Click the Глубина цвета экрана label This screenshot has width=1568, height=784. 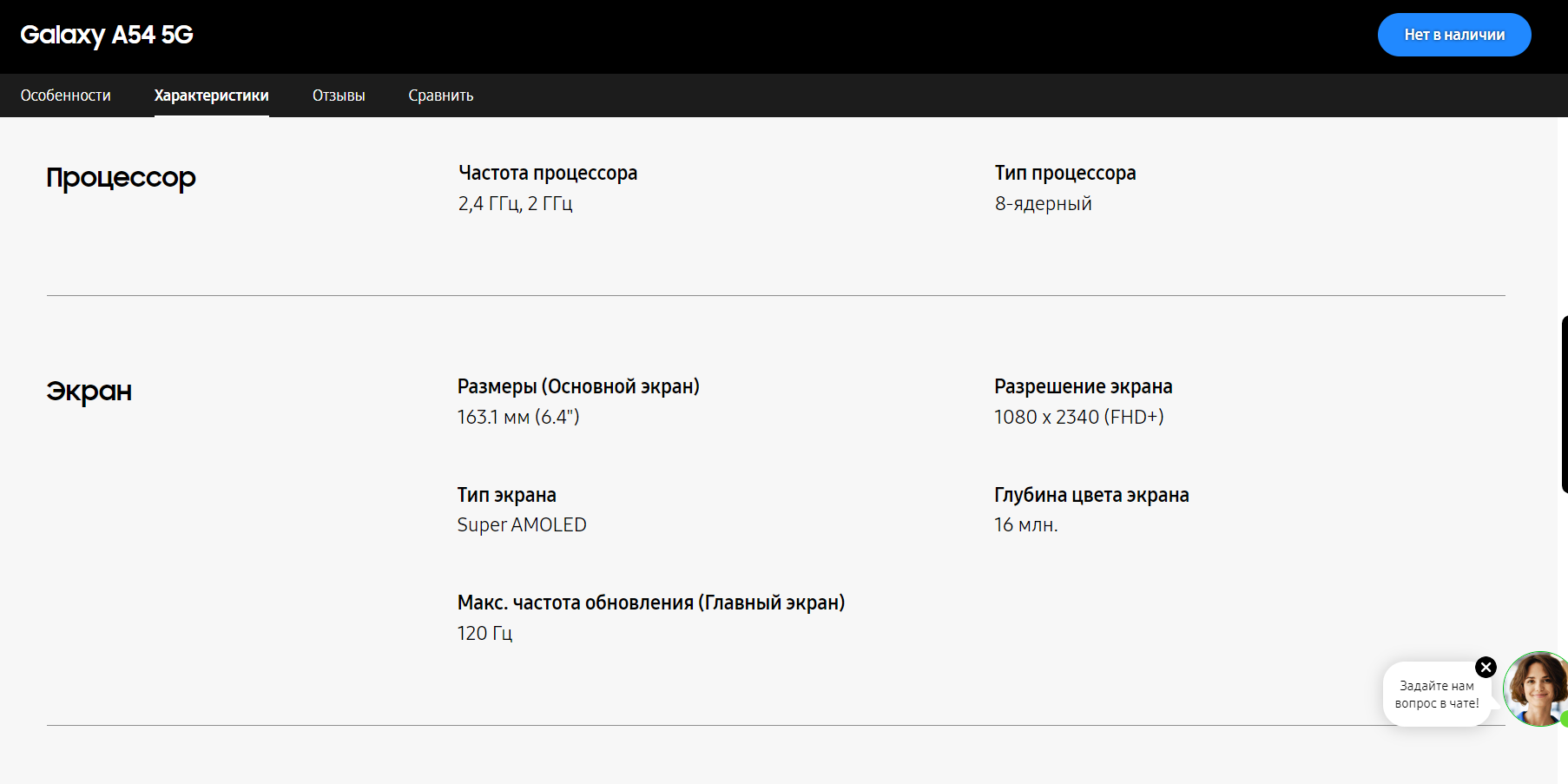(x=1091, y=495)
